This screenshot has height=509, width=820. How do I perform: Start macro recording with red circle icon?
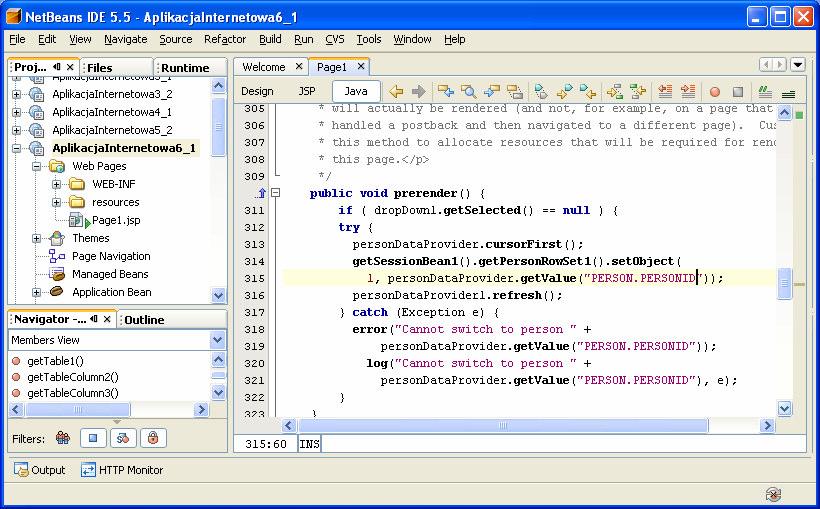[x=715, y=92]
